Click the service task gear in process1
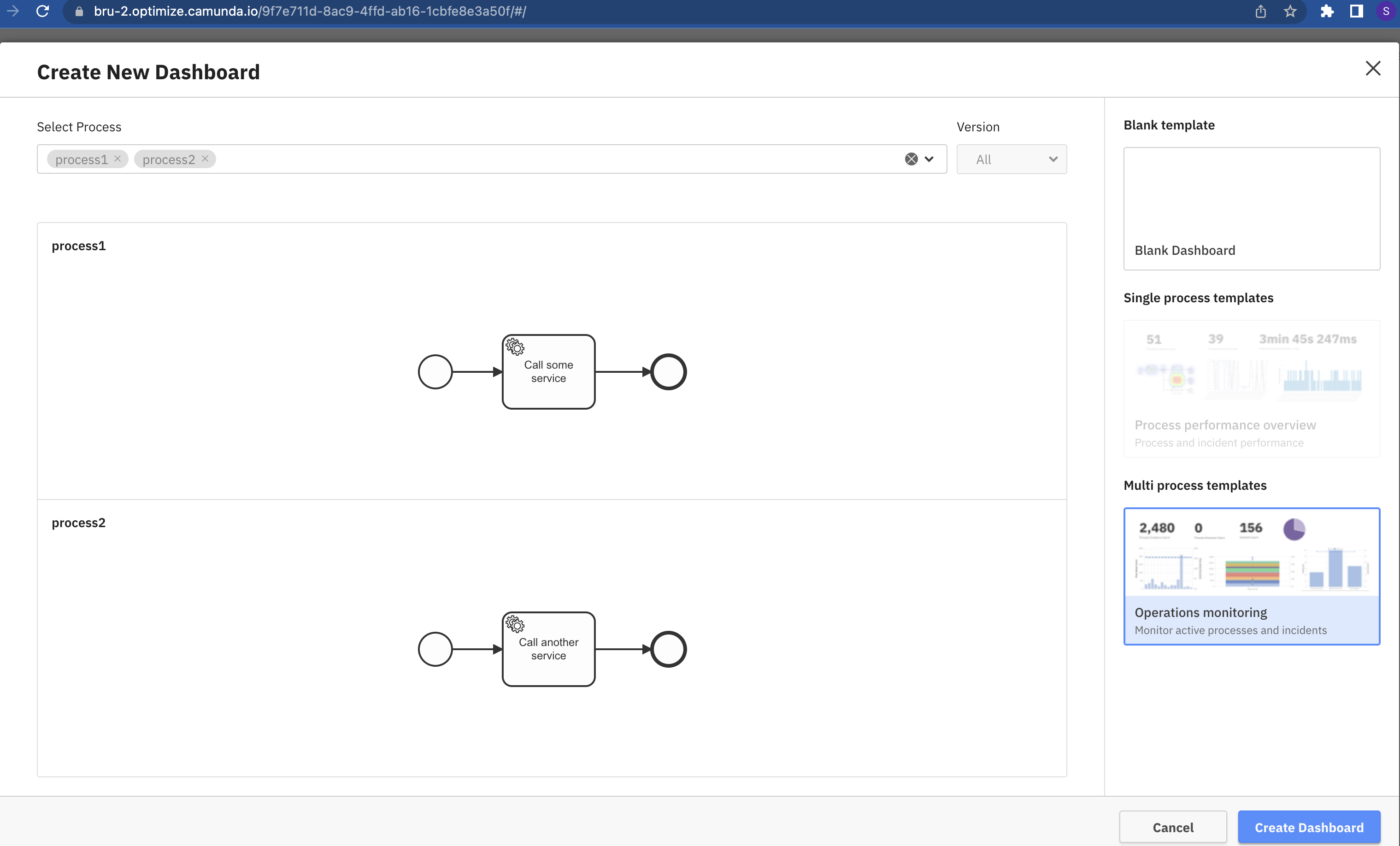 click(x=515, y=347)
